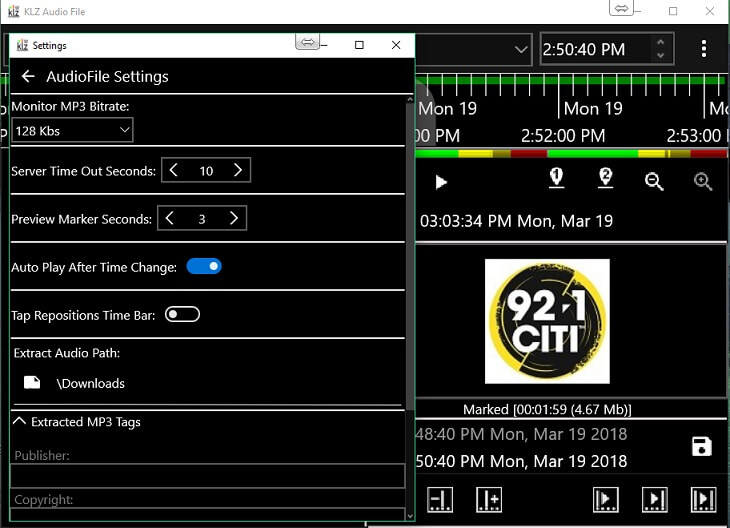This screenshot has width=730, height=528.
Task: Click the settings panel vertical scrollbar
Action: [x=410, y=256]
